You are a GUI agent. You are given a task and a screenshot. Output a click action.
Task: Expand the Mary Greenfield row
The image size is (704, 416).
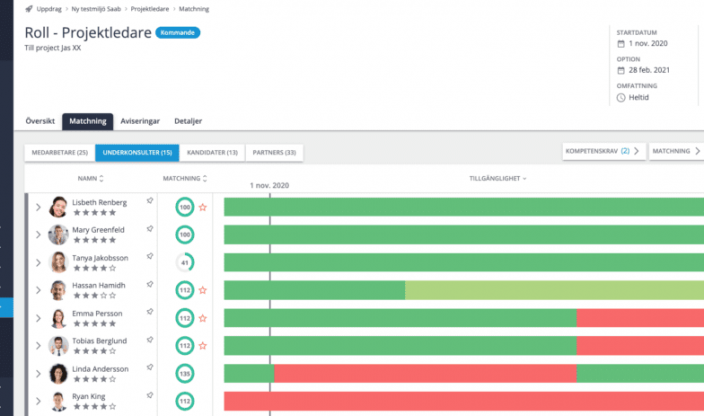38,235
